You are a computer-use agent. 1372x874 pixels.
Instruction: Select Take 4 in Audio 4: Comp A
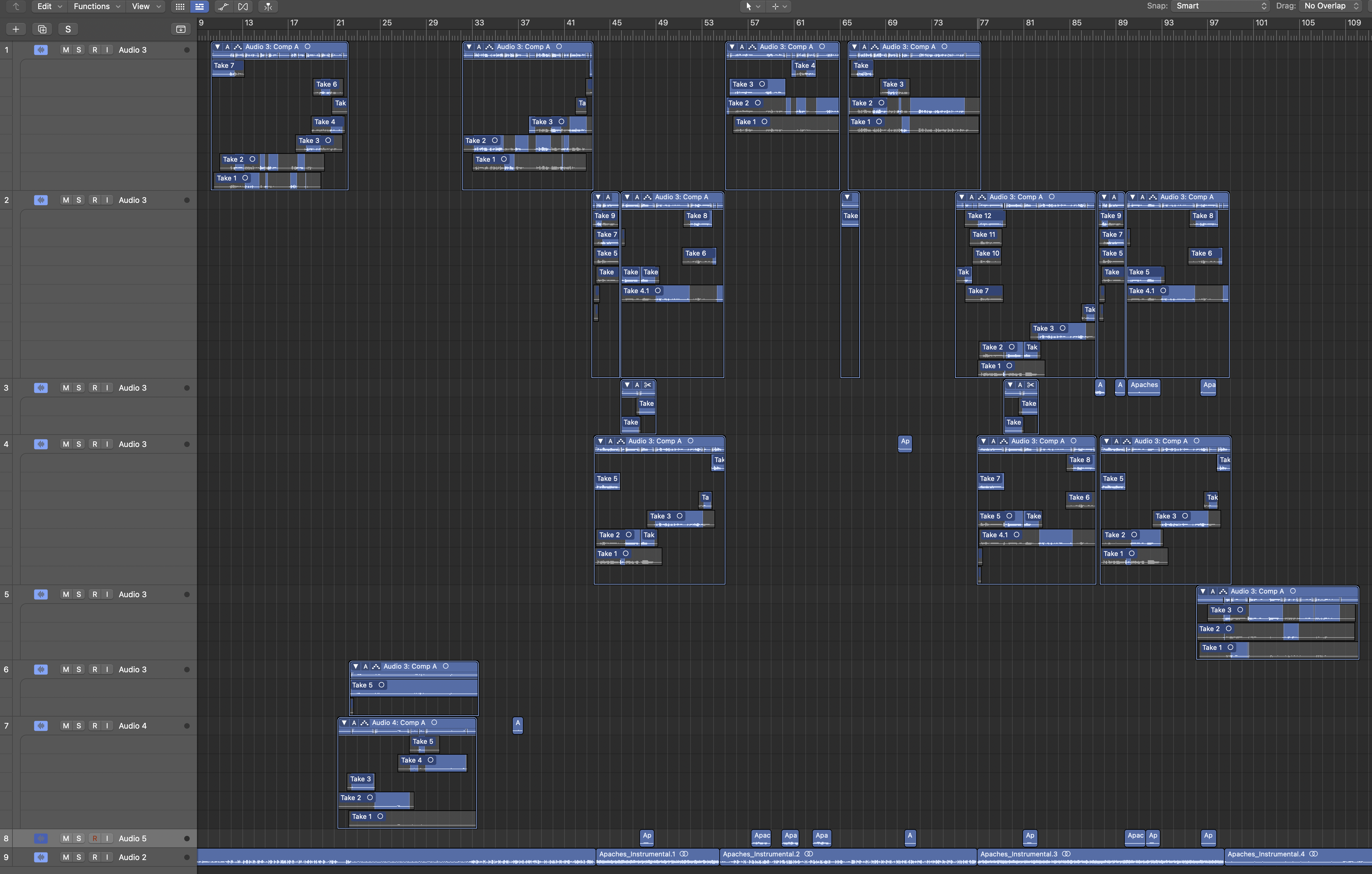(x=432, y=763)
